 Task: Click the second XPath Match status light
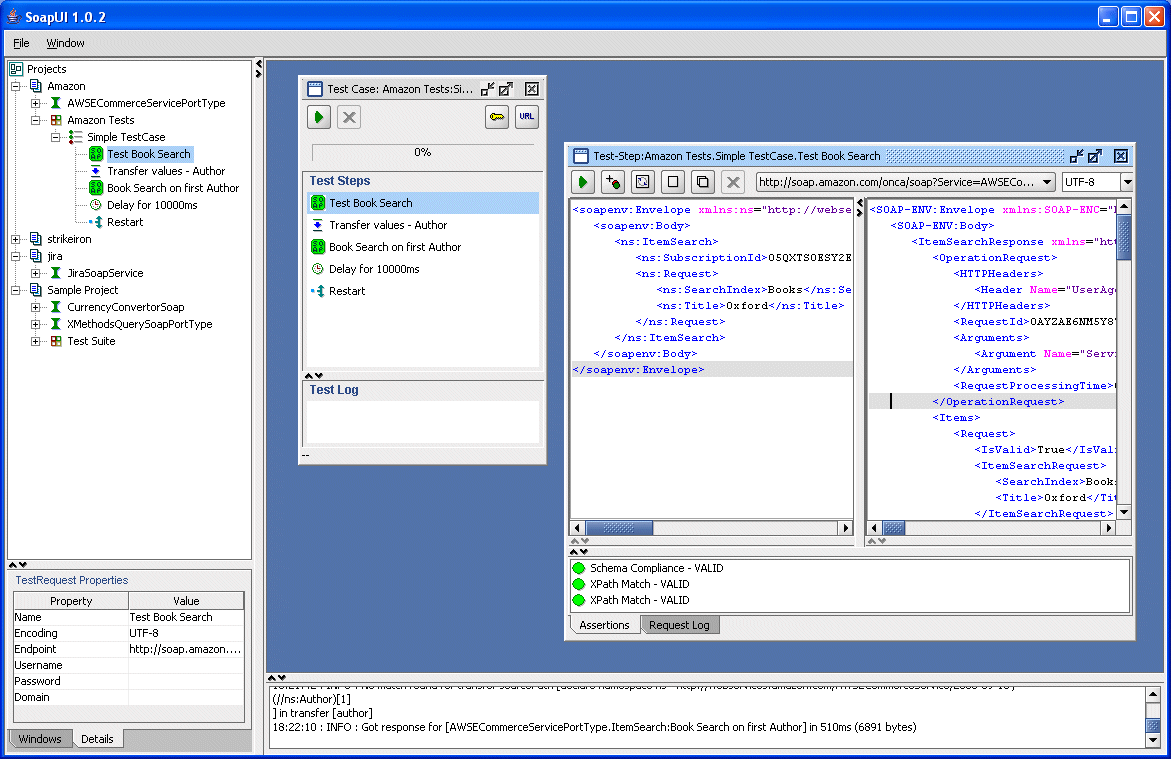578,600
